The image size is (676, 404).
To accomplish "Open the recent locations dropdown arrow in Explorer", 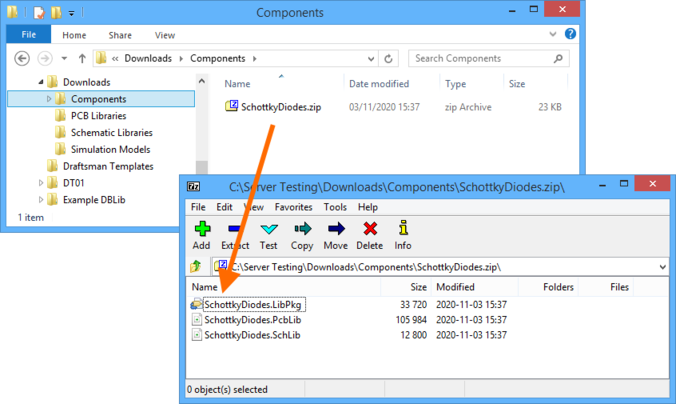I will pos(64,58).
